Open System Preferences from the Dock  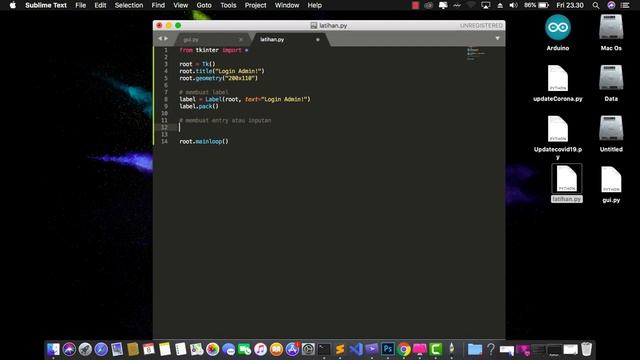pyautogui.click(x=308, y=349)
